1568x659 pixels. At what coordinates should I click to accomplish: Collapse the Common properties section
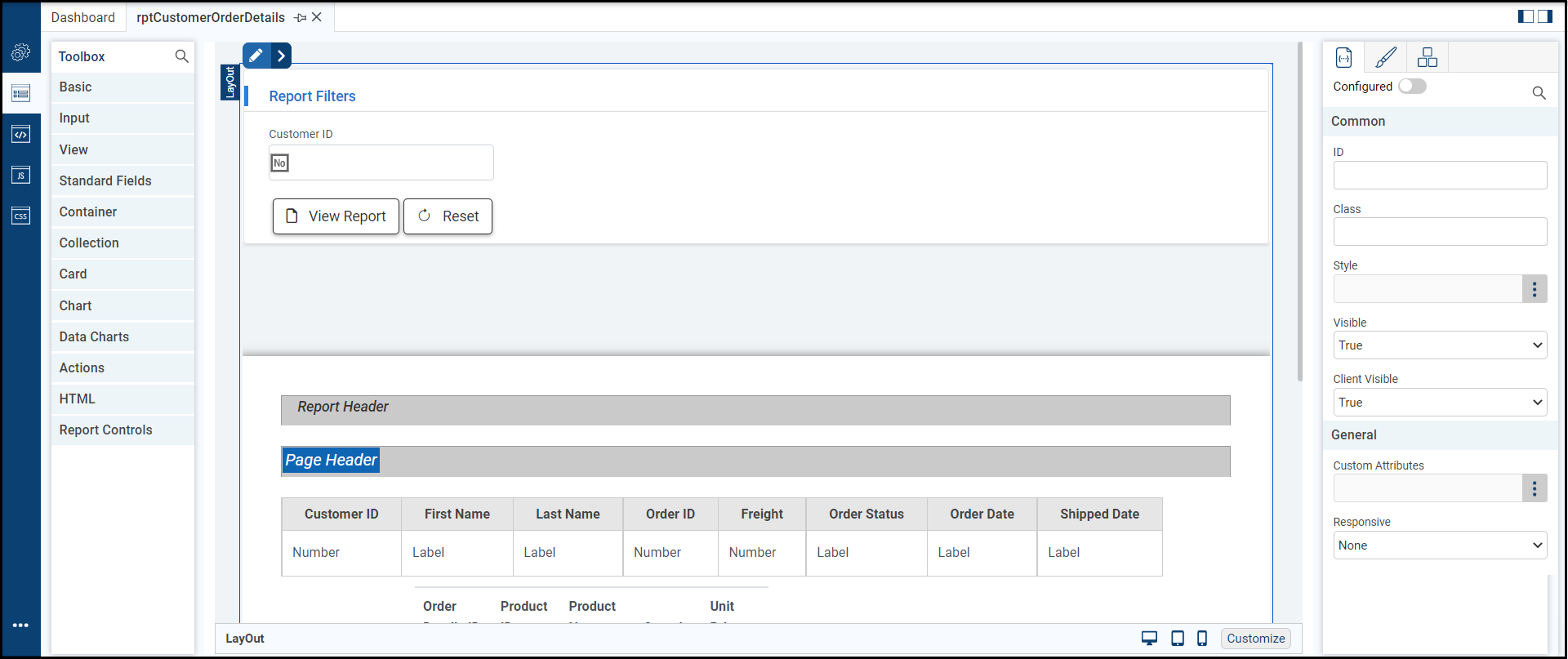pyautogui.click(x=1441, y=122)
